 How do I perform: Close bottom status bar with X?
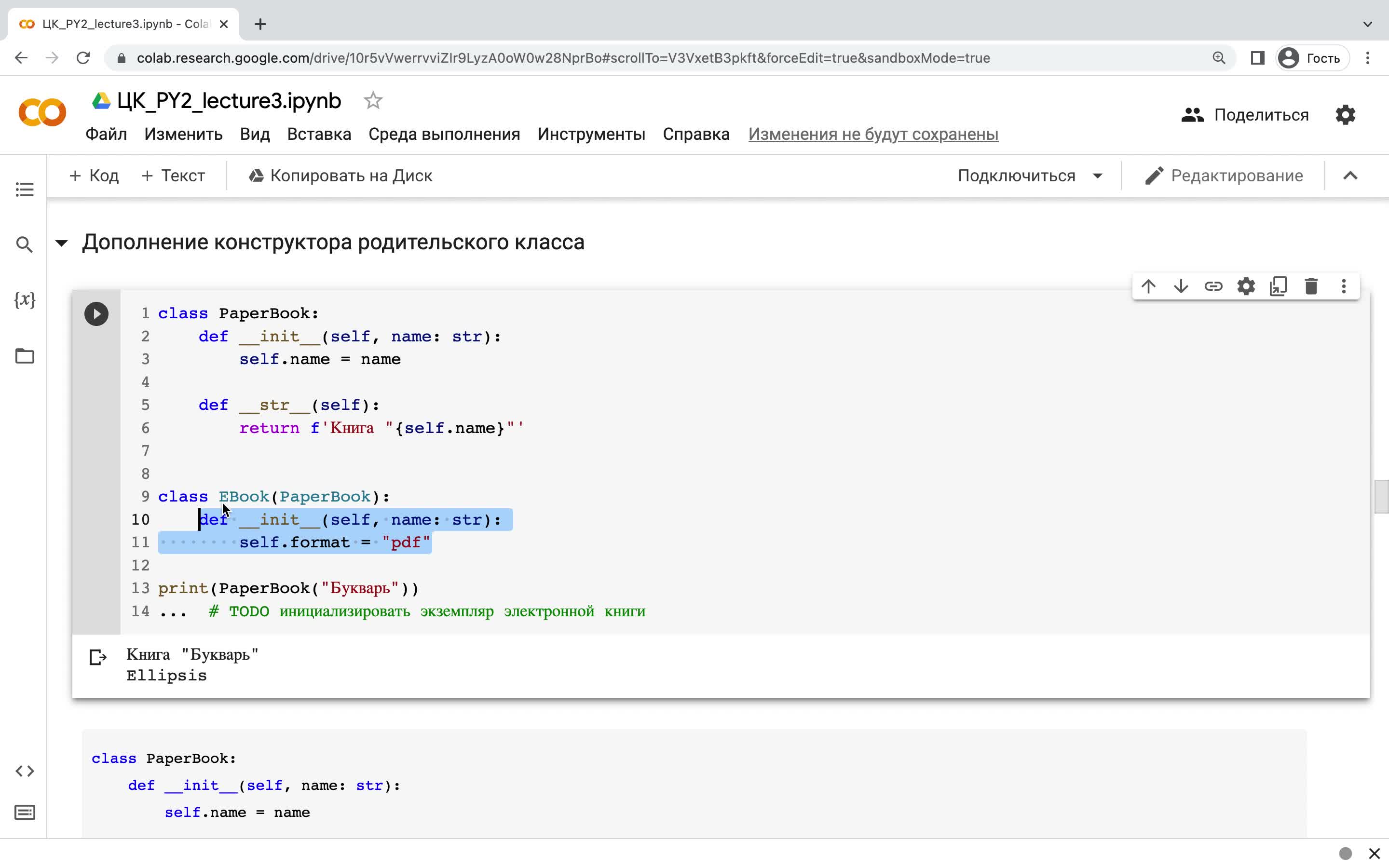[1374, 853]
